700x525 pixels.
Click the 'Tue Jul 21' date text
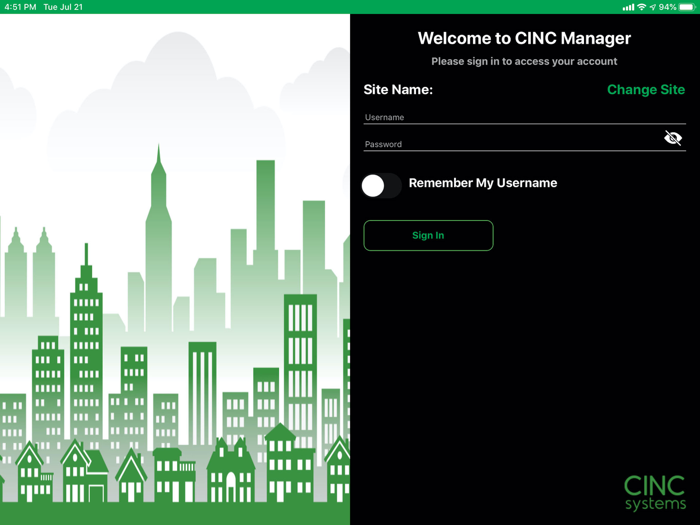tap(63, 7)
